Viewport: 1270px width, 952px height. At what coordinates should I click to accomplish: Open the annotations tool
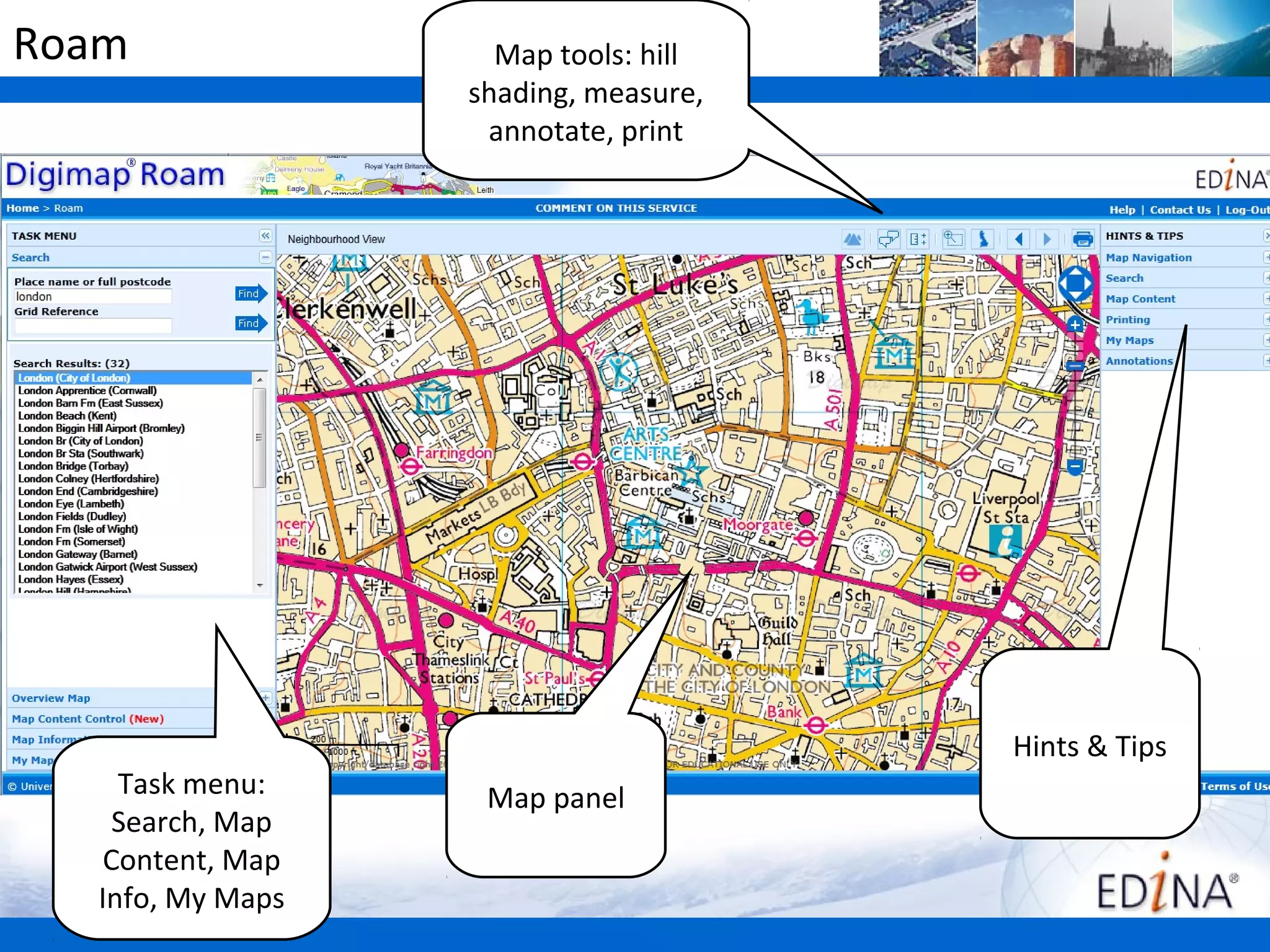coord(888,239)
